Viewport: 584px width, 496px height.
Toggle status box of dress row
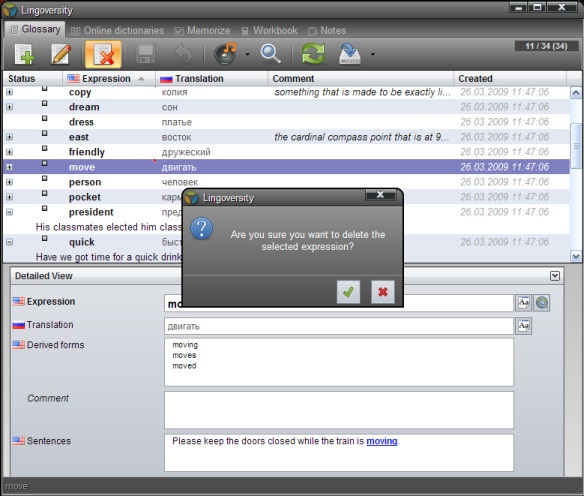(44, 118)
